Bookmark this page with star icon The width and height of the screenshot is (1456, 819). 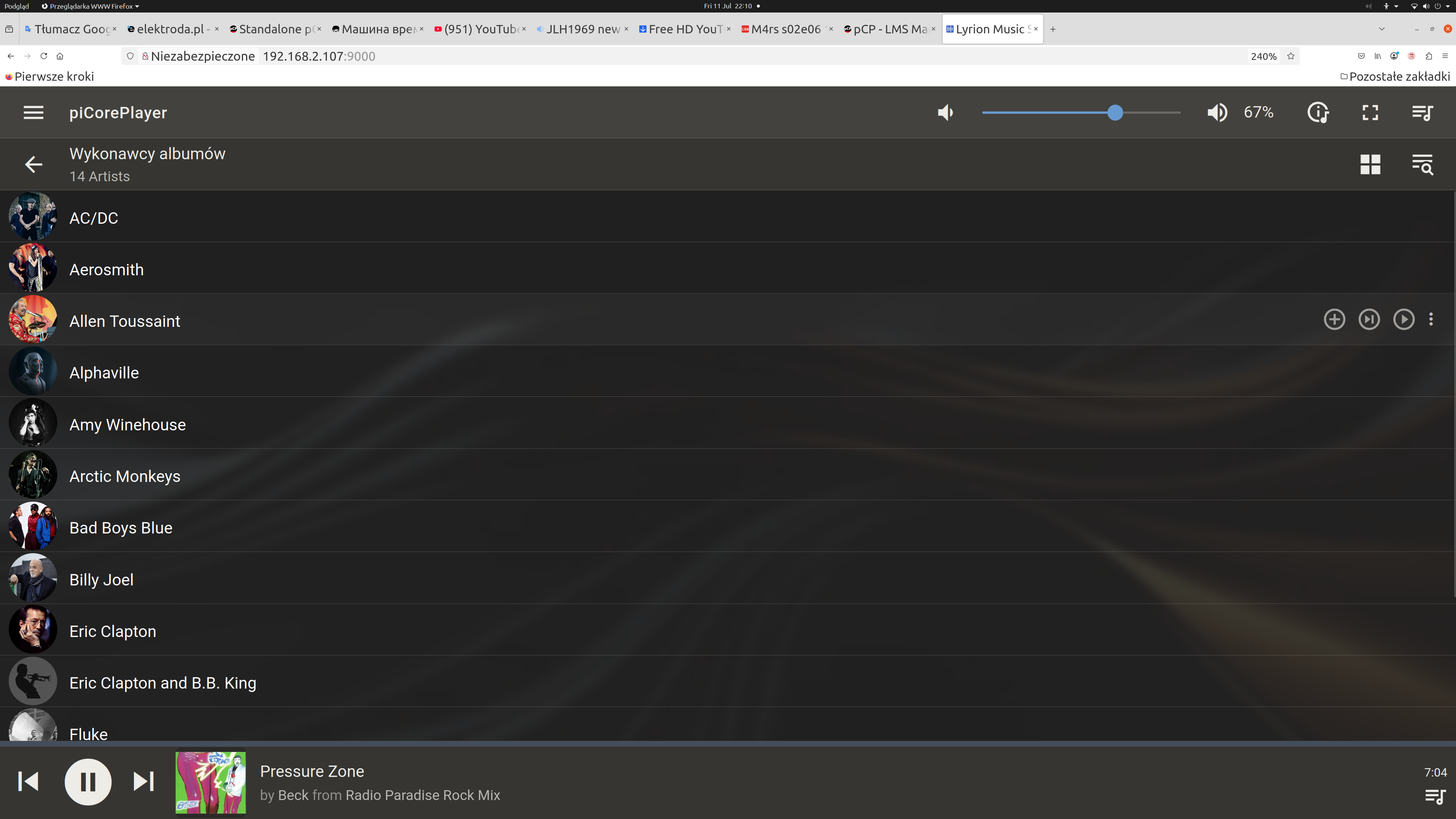click(x=1290, y=56)
